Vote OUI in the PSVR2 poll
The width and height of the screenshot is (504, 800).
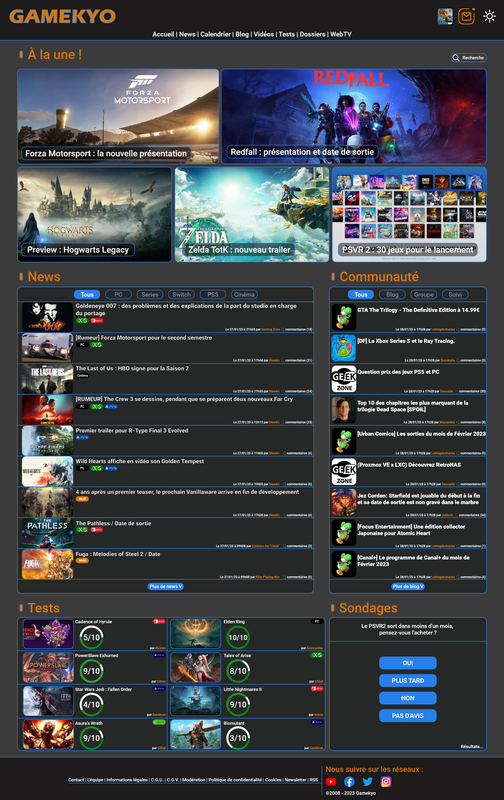click(x=408, y=663)
